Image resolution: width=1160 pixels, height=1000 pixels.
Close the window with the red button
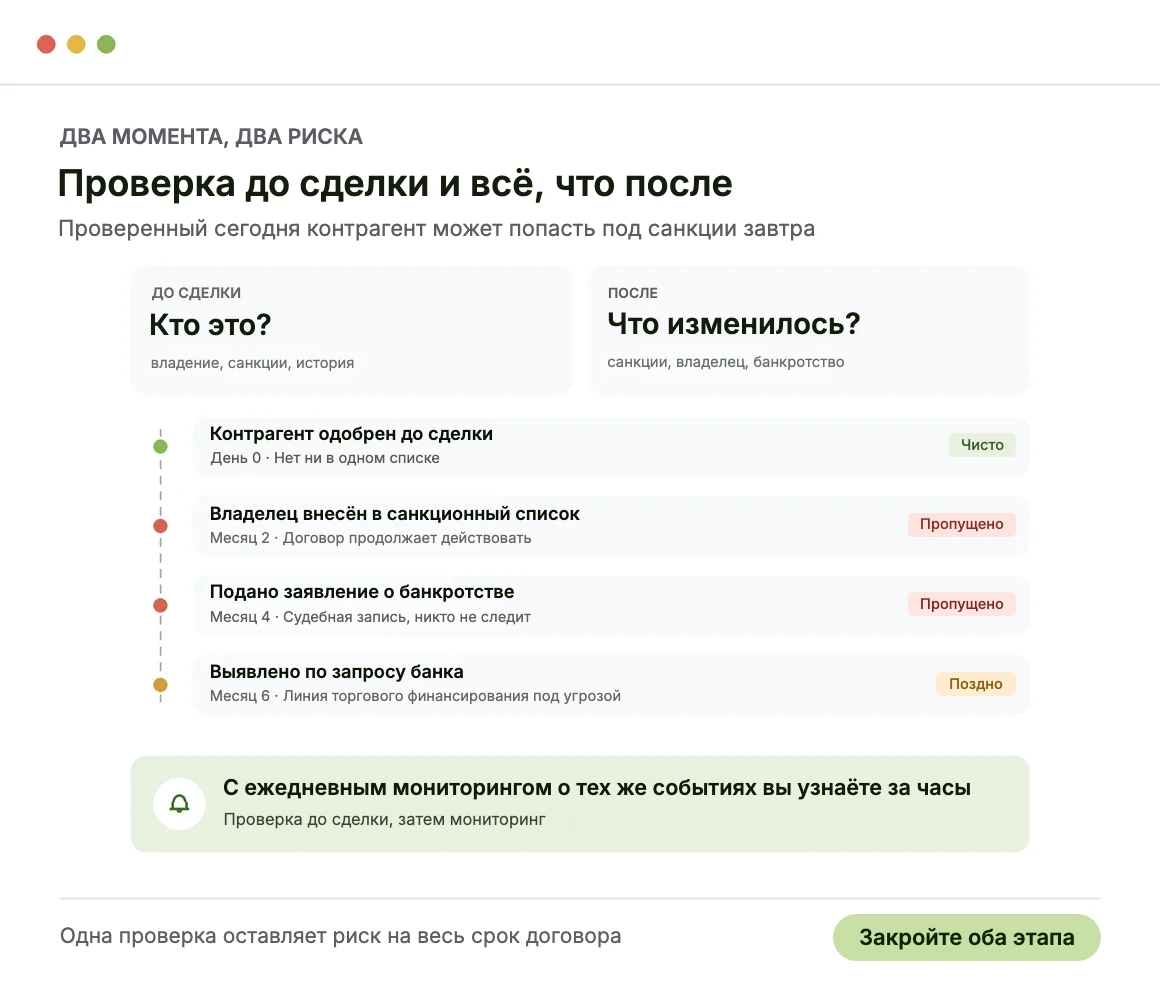pos(47,44)
